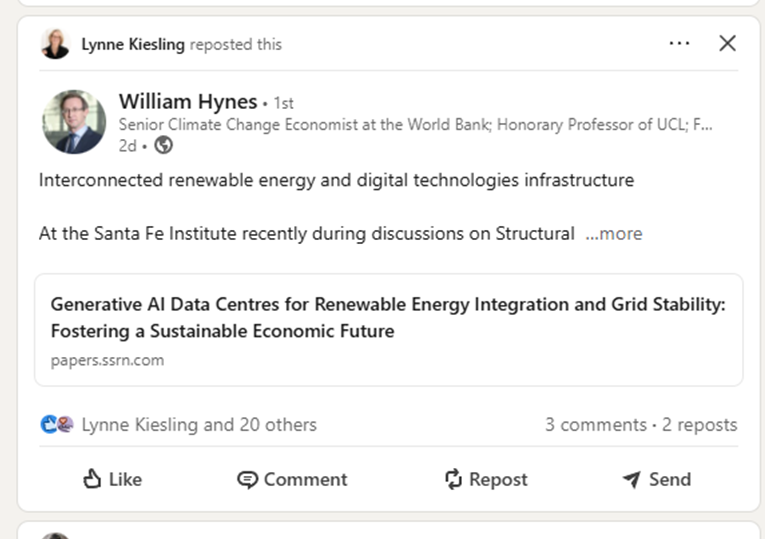This screenshot has height=539, width=765.
Task: Dismiss the post with the X icon
Action: click(727, 43)
